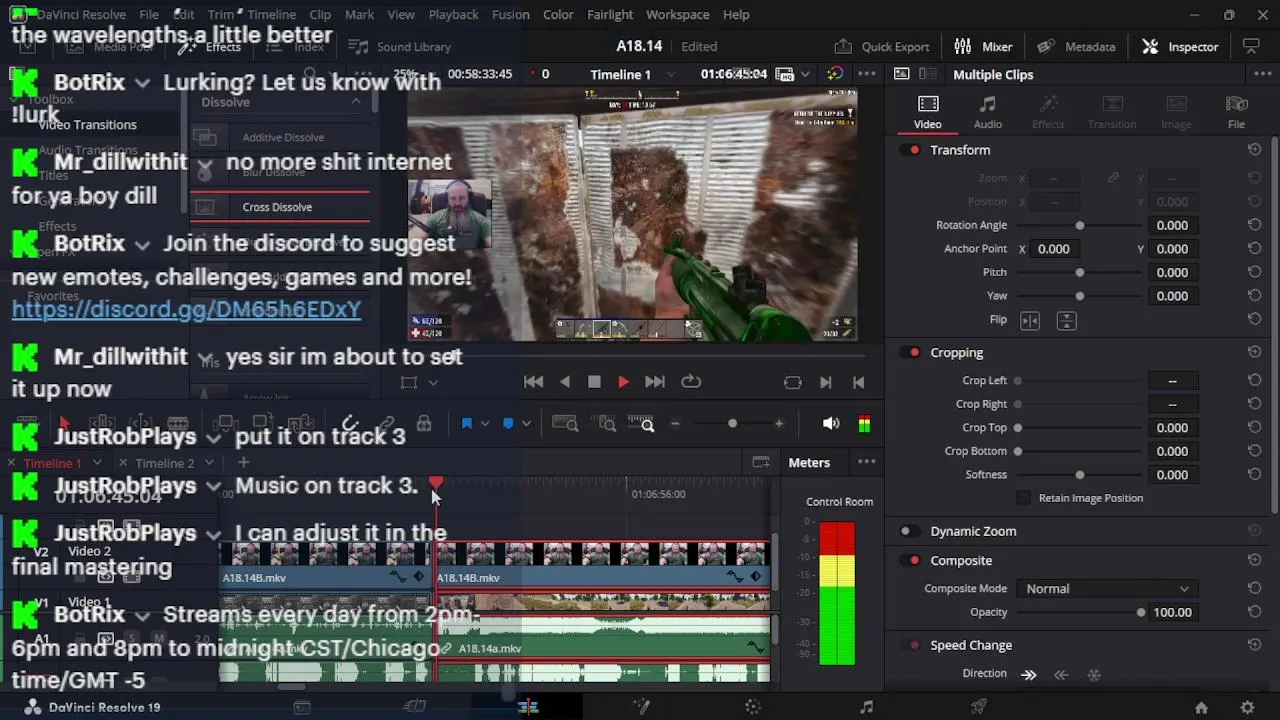The width and height of the screenshot is (1280, 720).
Task: Jump to the first frame
Action: tap(534, 382)
